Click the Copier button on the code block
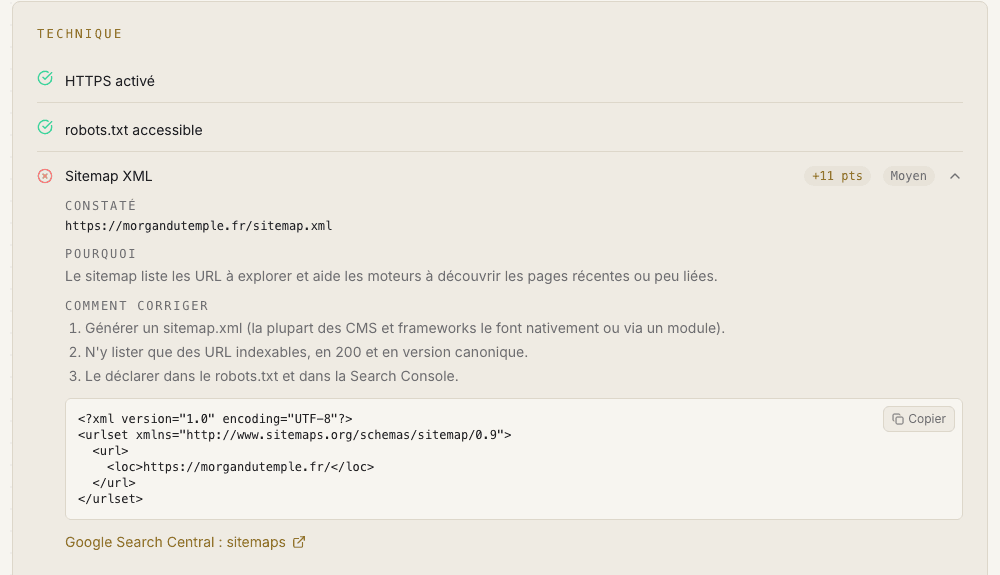1000x575 pixels. point(918,419)
